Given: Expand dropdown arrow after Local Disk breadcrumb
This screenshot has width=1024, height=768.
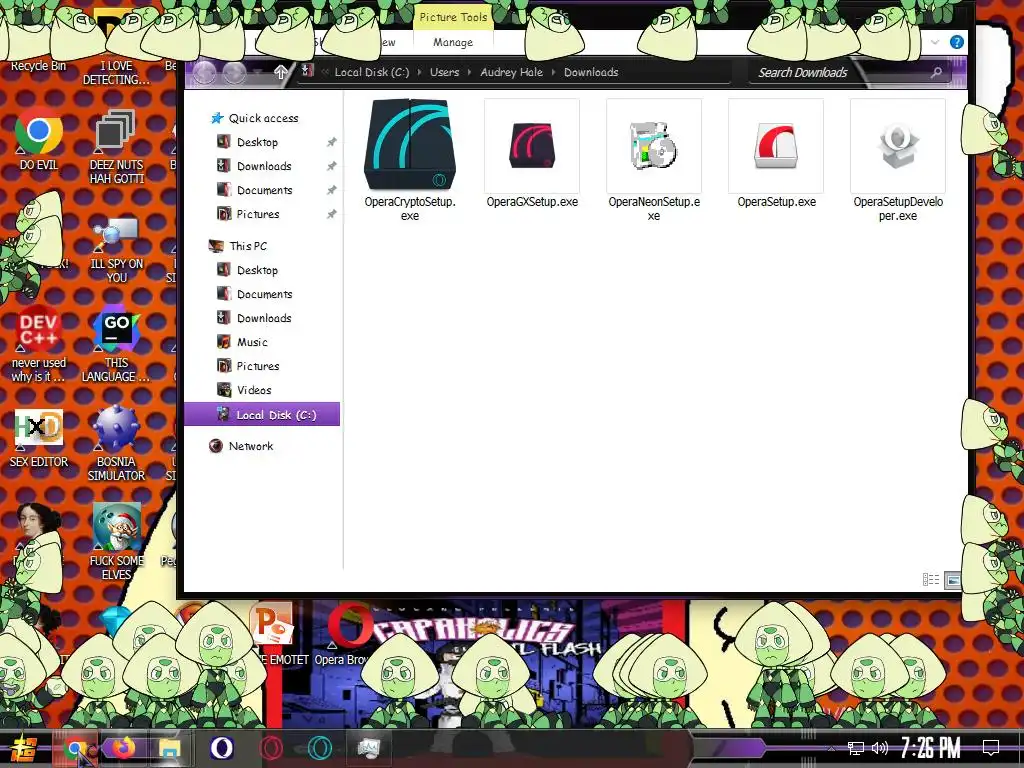Looking at the screenshot, I should (x=419, y=72).
